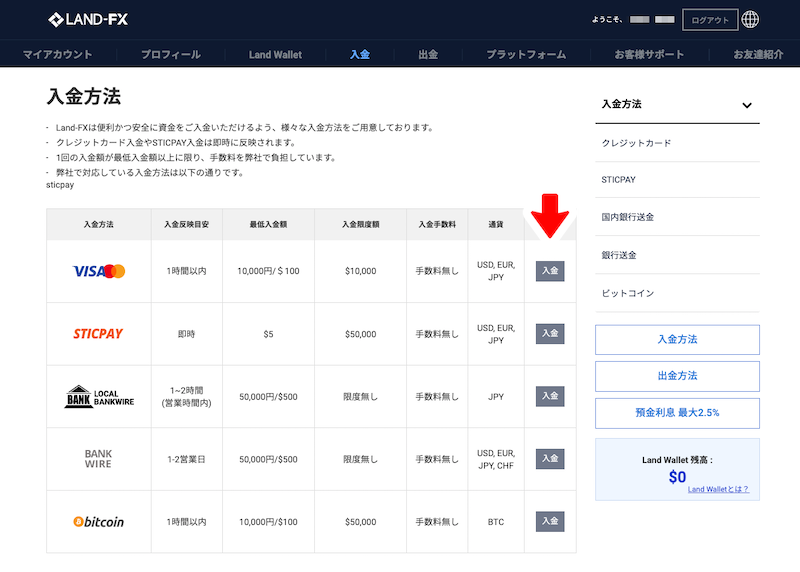Open the Land Wallet menu
Image resolution: width=800 pixels, height=572 pixels.
(x=275, y=55)
